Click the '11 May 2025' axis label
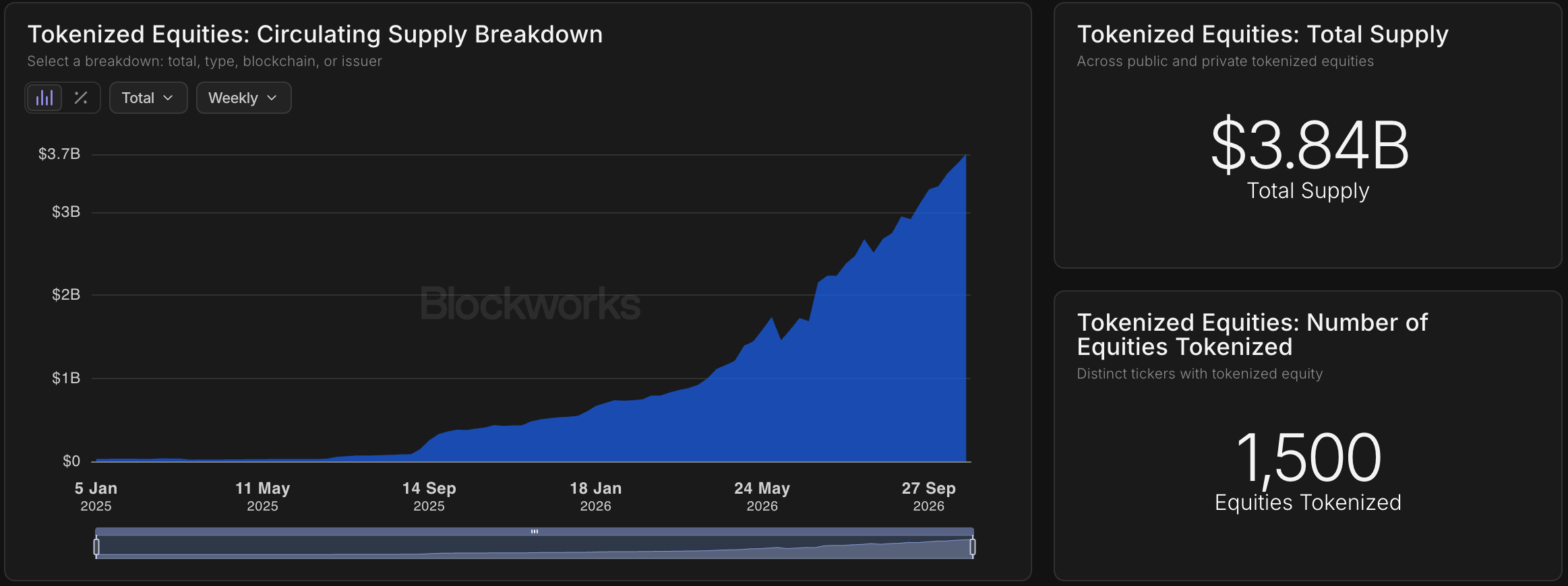The width and height of the screenshot is (1568, 586). point(262,496)
